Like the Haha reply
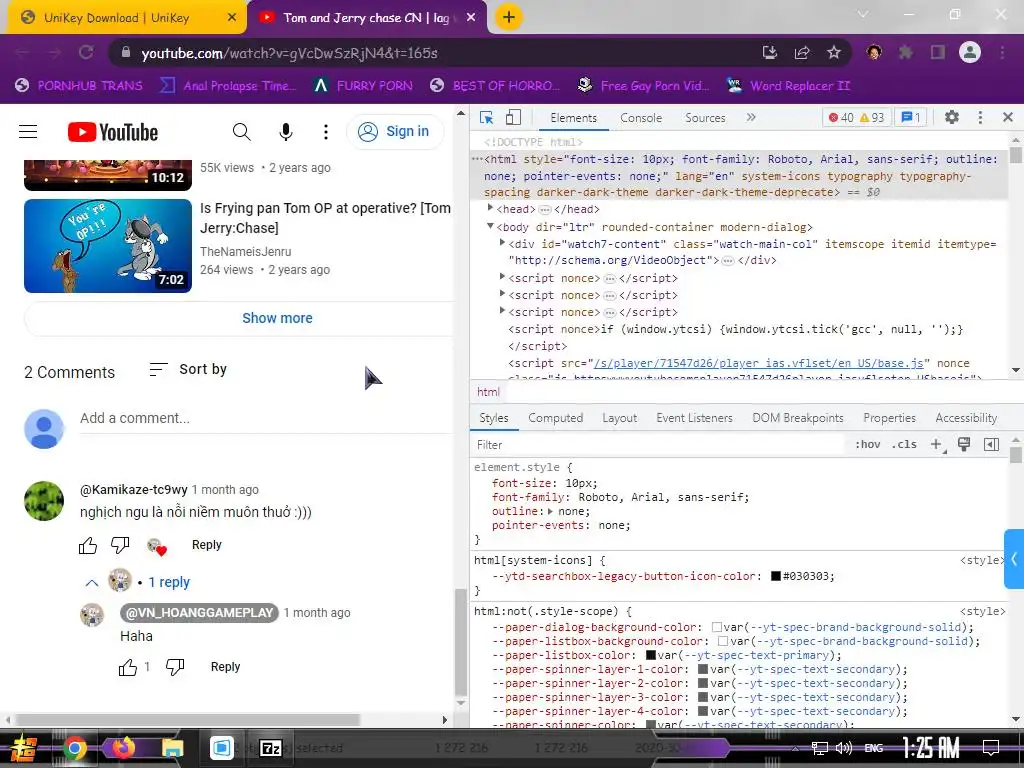Screen dimensions: 1024x768 (x=128, y=667)
